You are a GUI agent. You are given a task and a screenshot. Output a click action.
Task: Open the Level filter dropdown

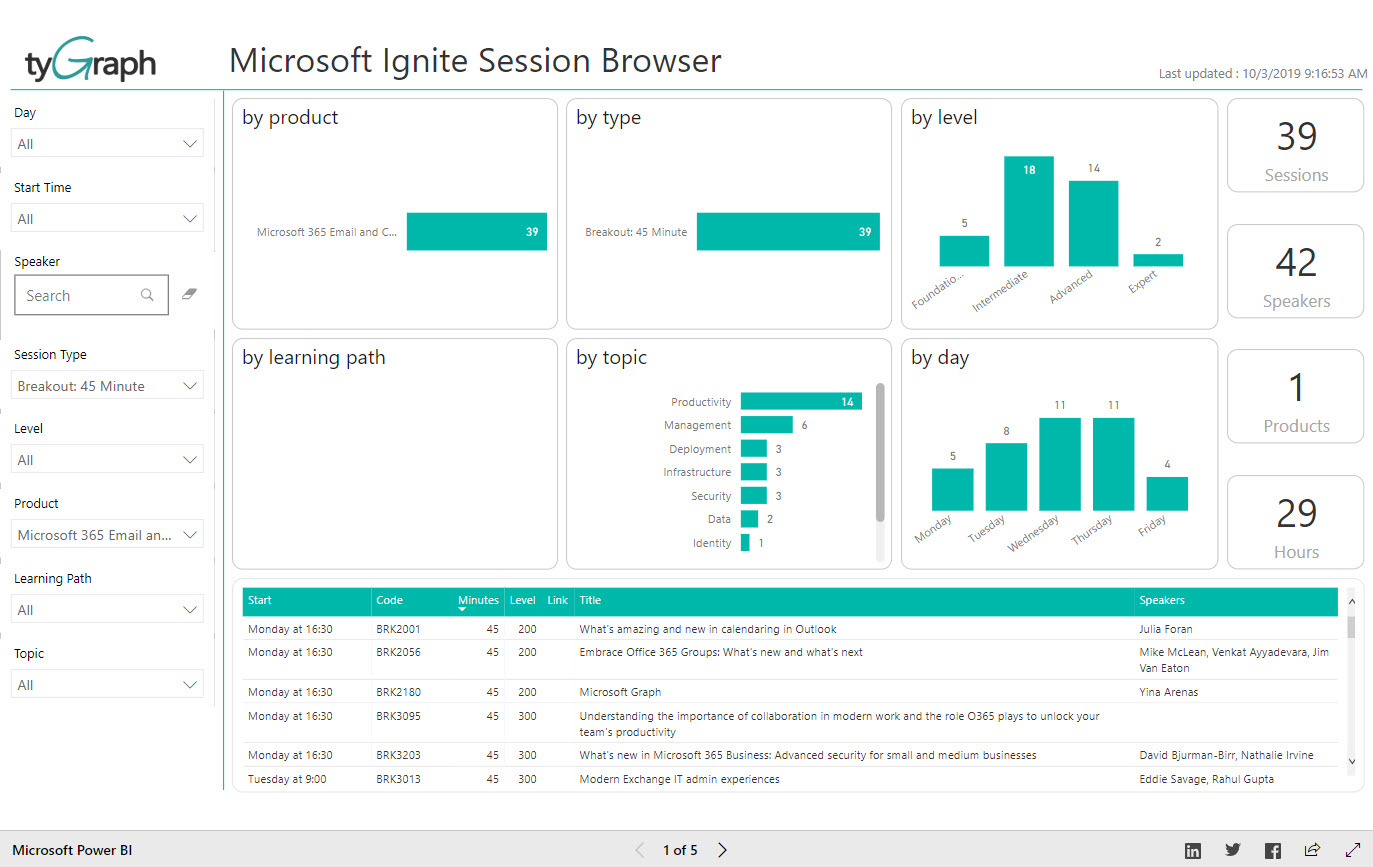point(107,460)
